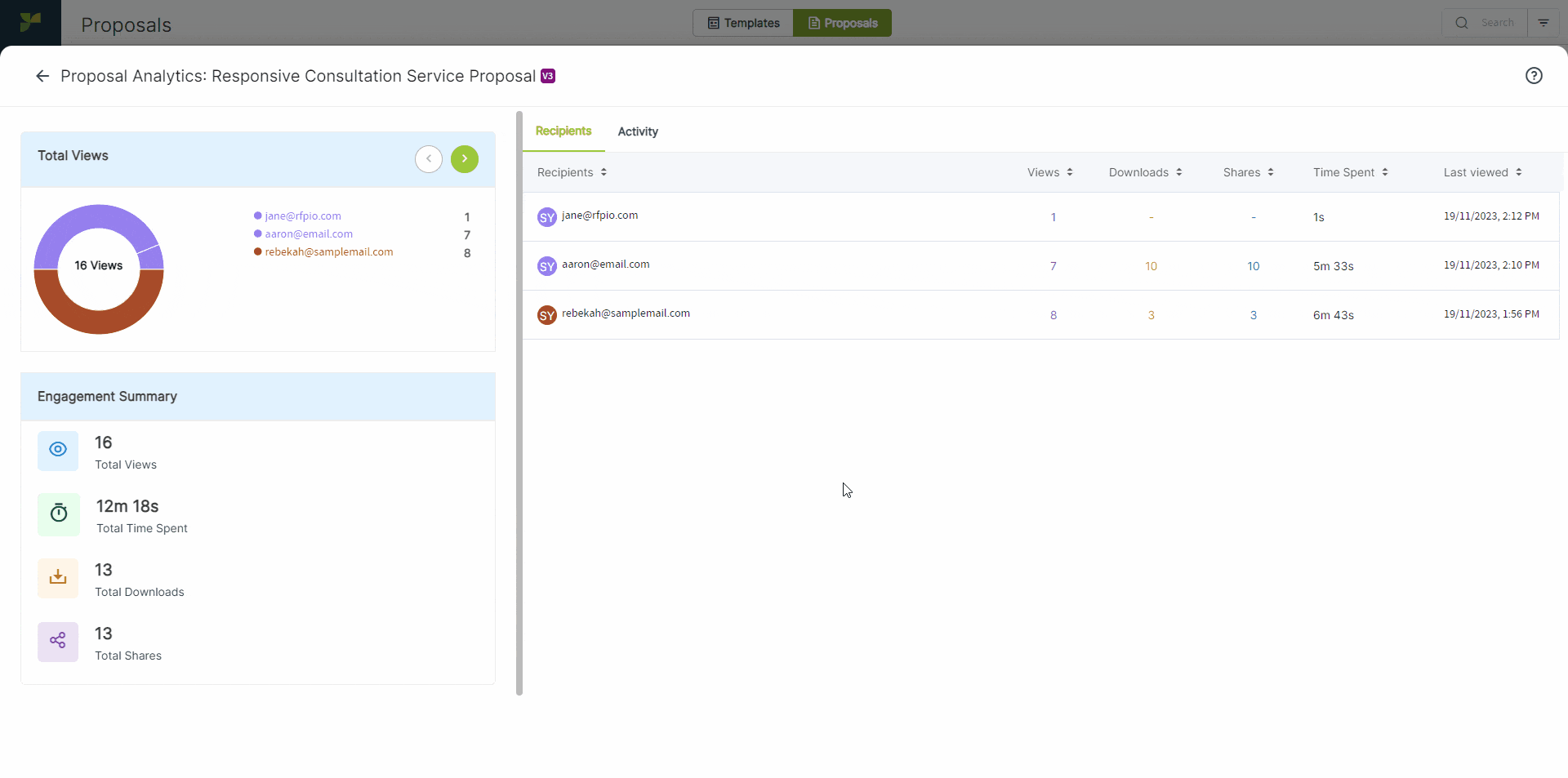Screen dimensions: 1568x778
Task: Click the brown segment of the donut chart
Action: [x=99, y=321]
